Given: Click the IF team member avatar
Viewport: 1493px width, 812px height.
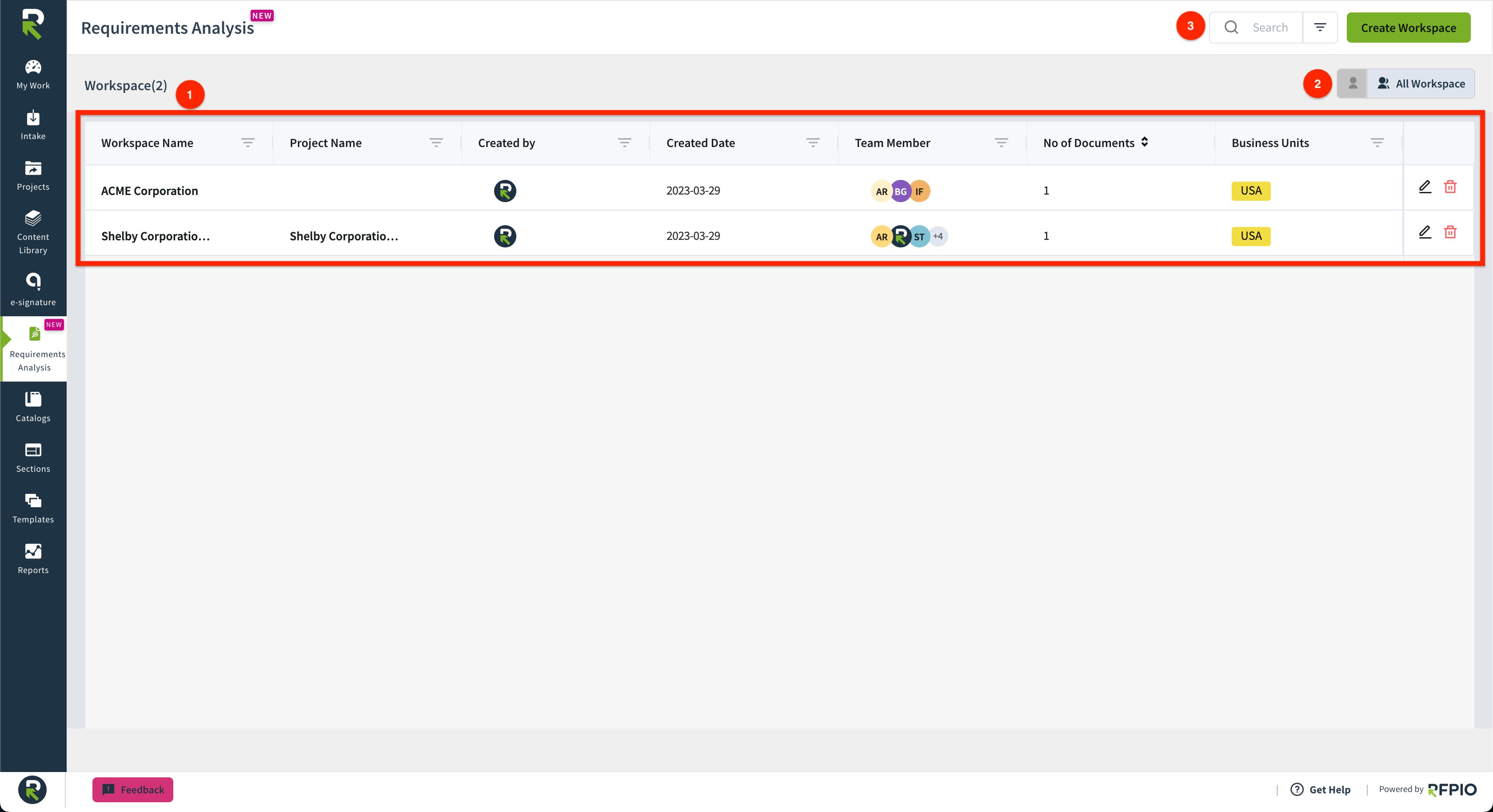Looking at the screenshot, I should tap(919, 191).
